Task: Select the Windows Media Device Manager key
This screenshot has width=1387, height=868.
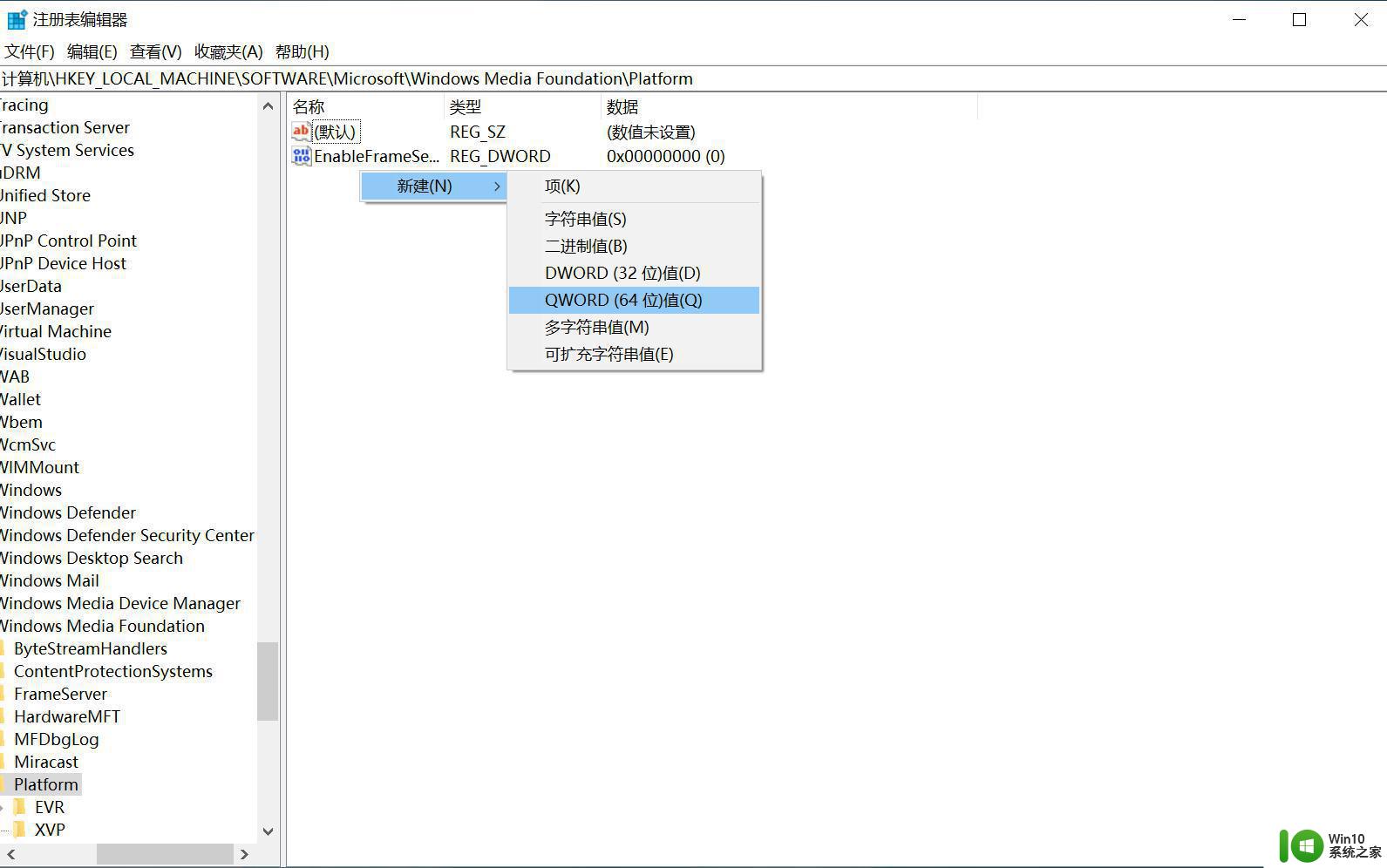Action: [120, 603]
